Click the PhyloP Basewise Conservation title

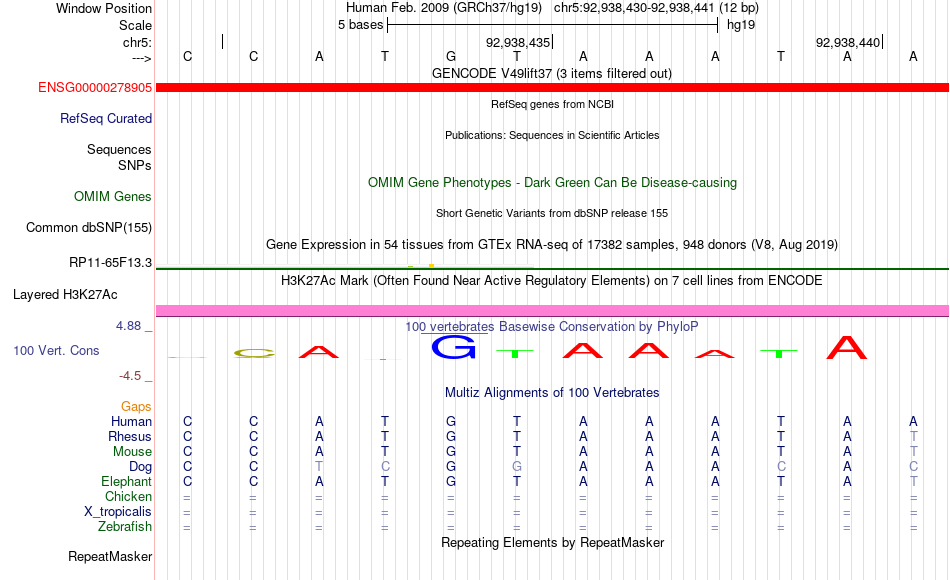click(x=551, y=327)
